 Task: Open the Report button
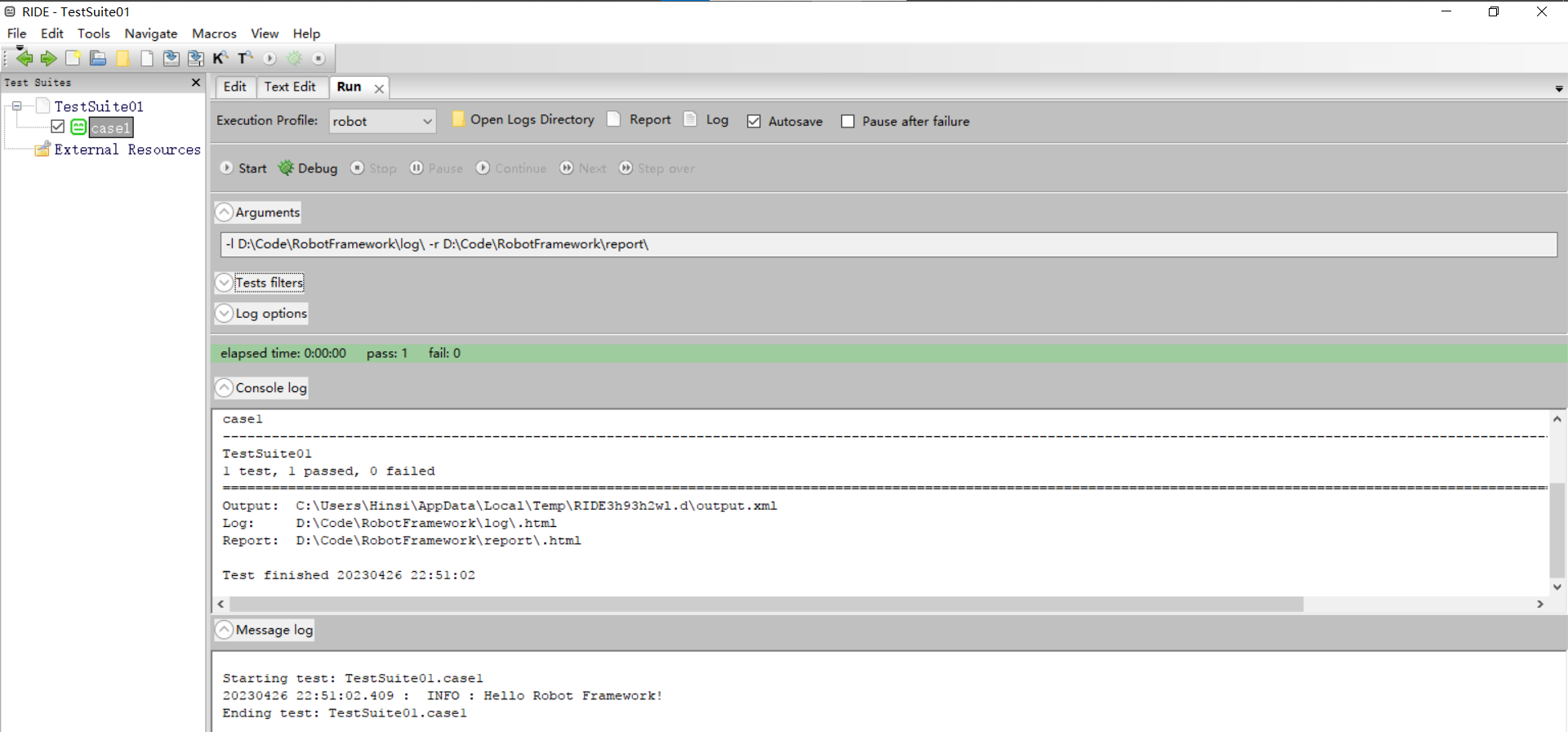pos(639,120)
